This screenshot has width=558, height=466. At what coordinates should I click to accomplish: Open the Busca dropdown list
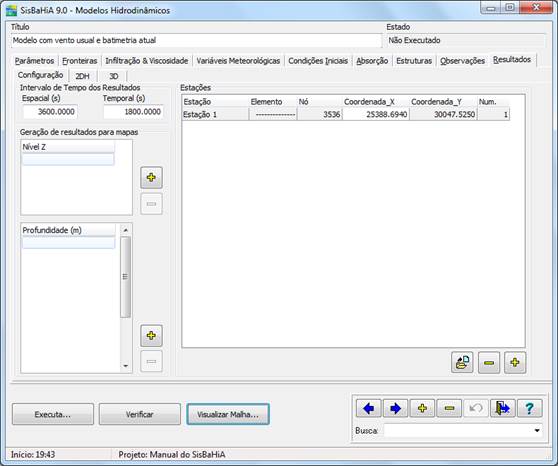pyautogui.click(x=537, y=430)
